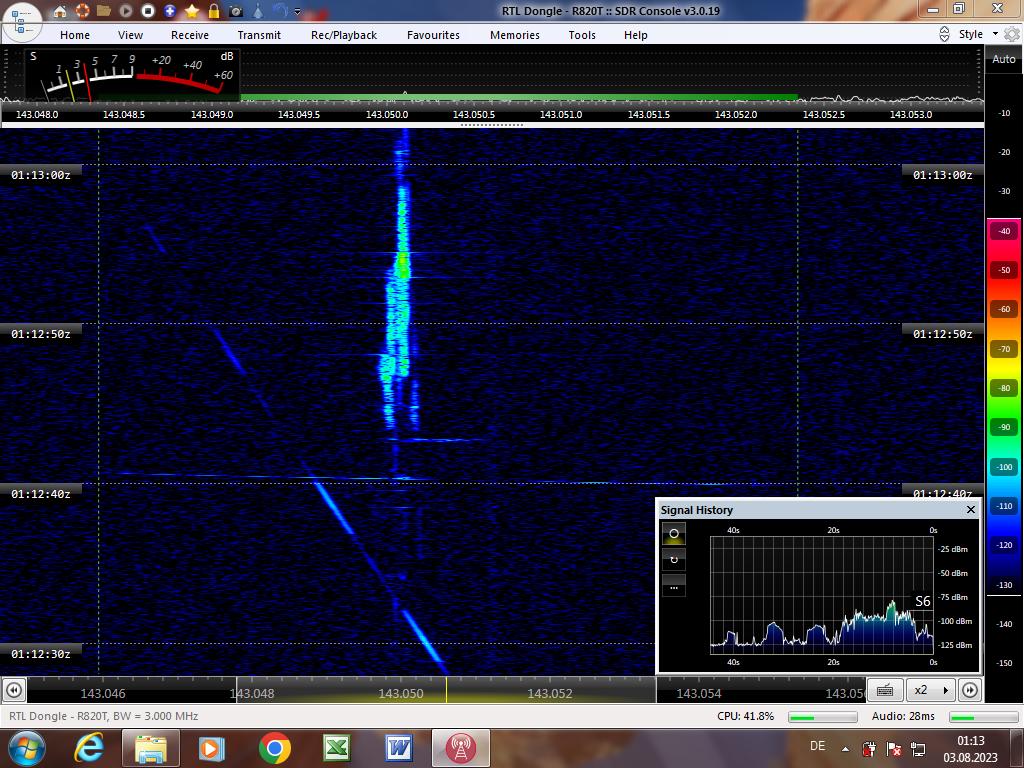Viewport: 1024px width, 768px height.
Task: Open Windows Explorer folder from taskbar
Action: pyautogui.click(x=151, y=748)
